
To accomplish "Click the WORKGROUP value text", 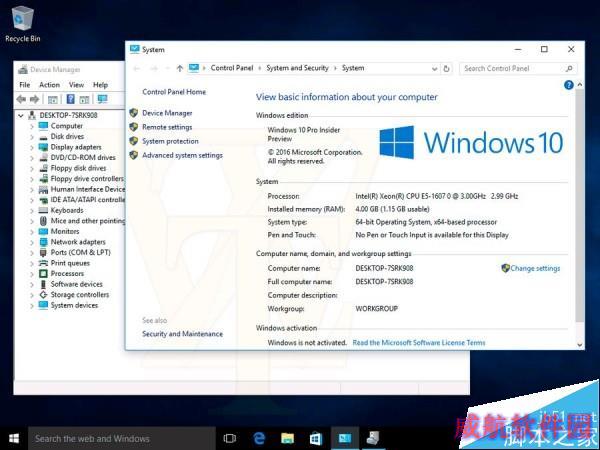I will (x=377, y=309).
